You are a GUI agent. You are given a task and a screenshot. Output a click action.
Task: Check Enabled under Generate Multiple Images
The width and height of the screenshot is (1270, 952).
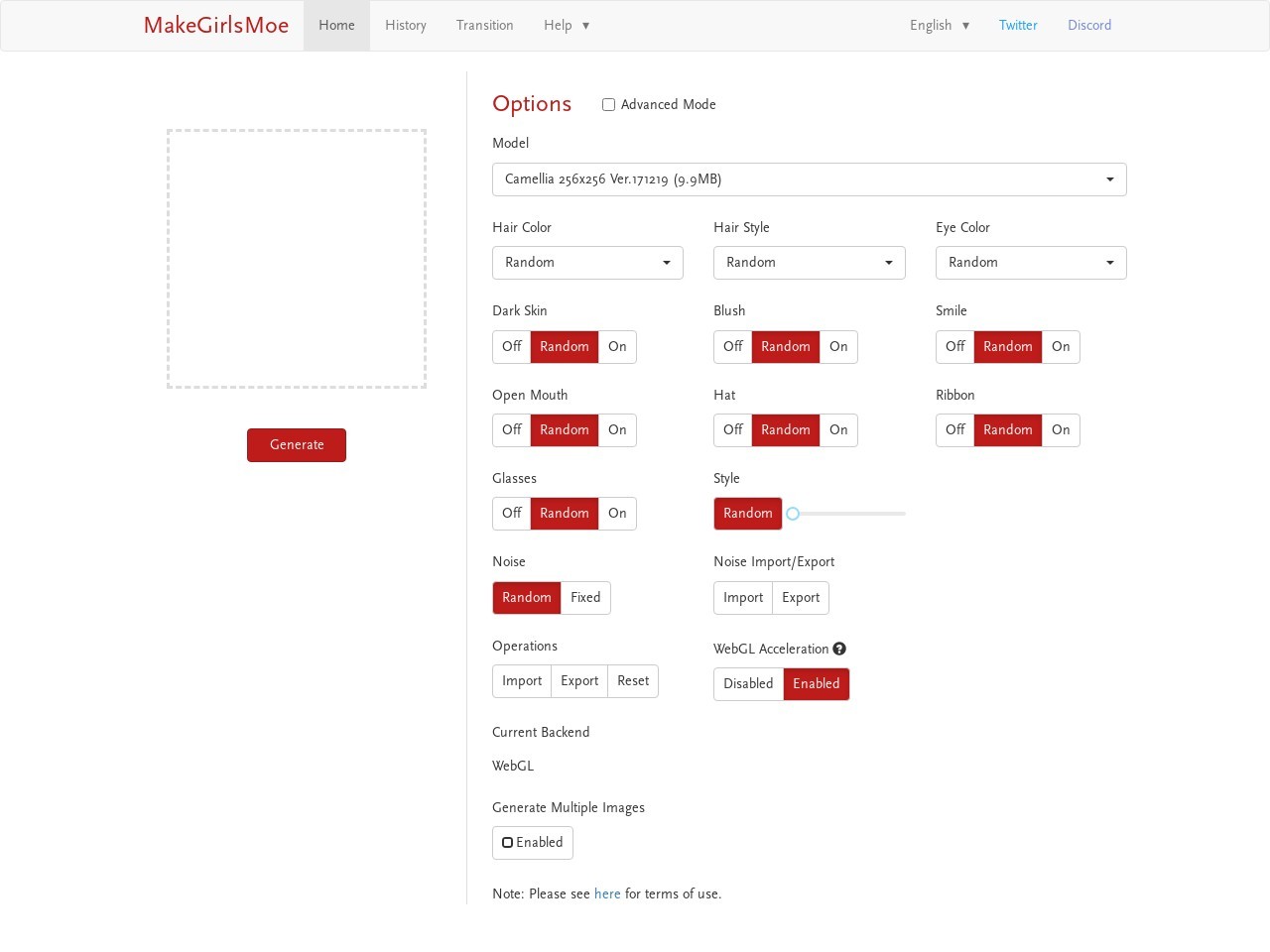click(508, 843)
